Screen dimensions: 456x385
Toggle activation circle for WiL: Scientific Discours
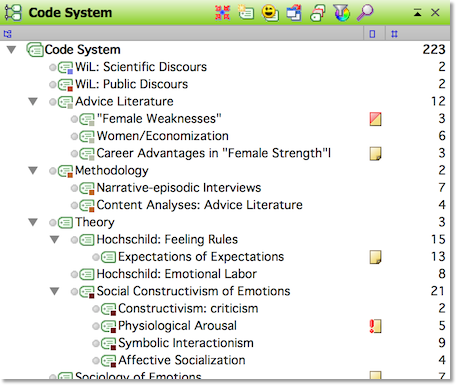(x=53, y=68)
